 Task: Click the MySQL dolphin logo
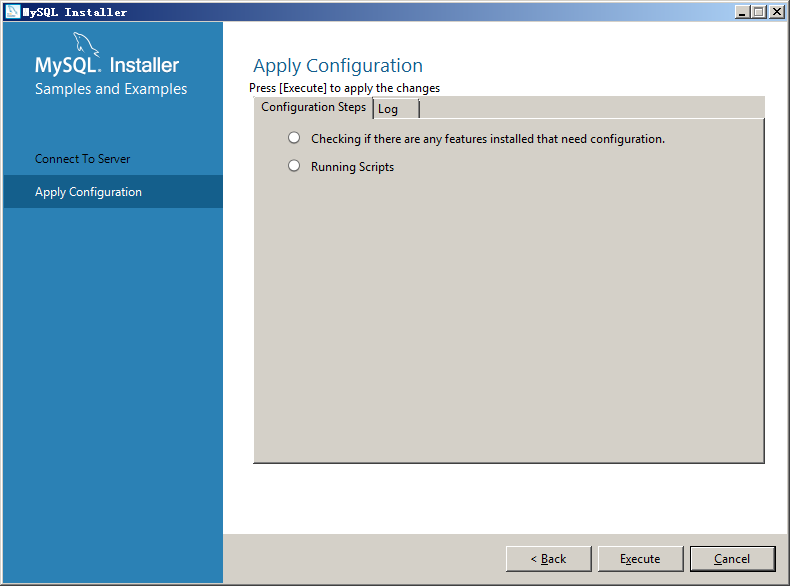(86, 44)
